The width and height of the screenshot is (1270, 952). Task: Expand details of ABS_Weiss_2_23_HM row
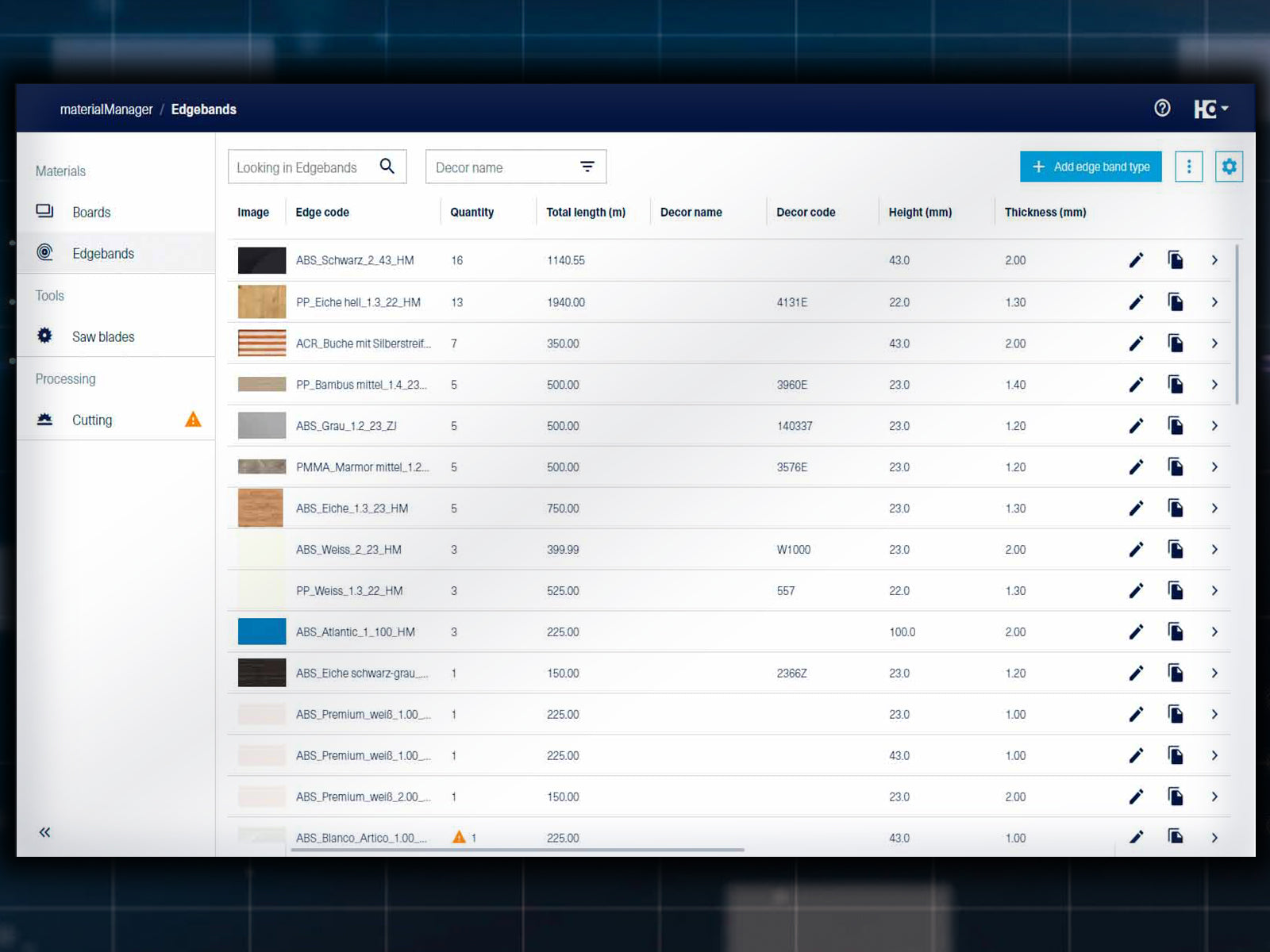coord(1214,550)
